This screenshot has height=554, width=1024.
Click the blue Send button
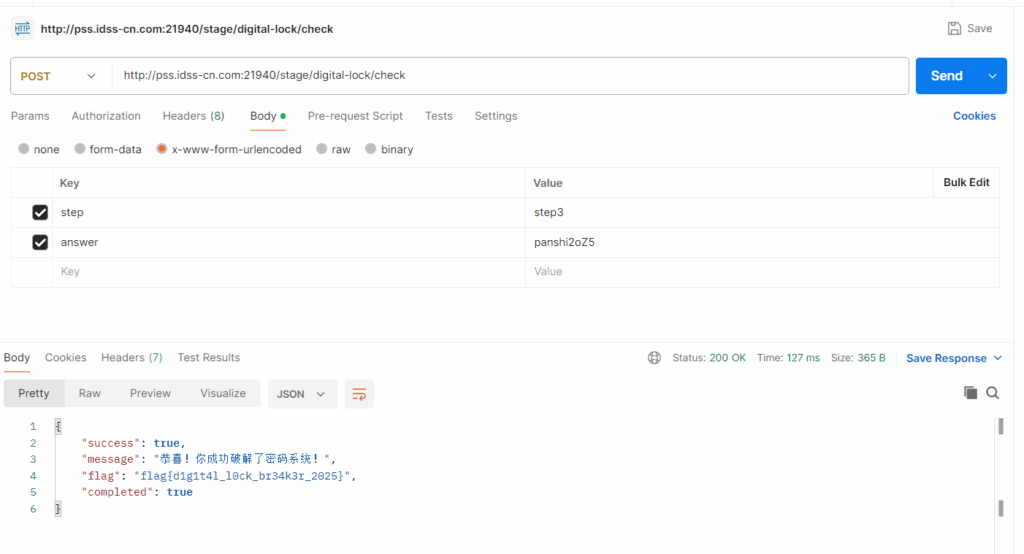[x=946, y=76]
